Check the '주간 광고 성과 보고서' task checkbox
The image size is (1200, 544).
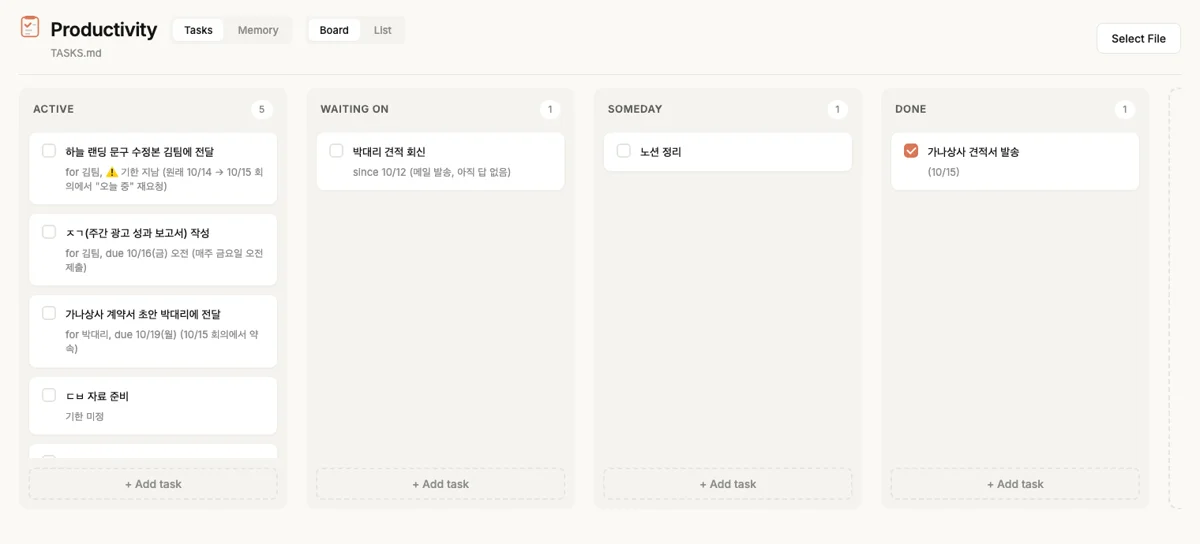point(49,232)
